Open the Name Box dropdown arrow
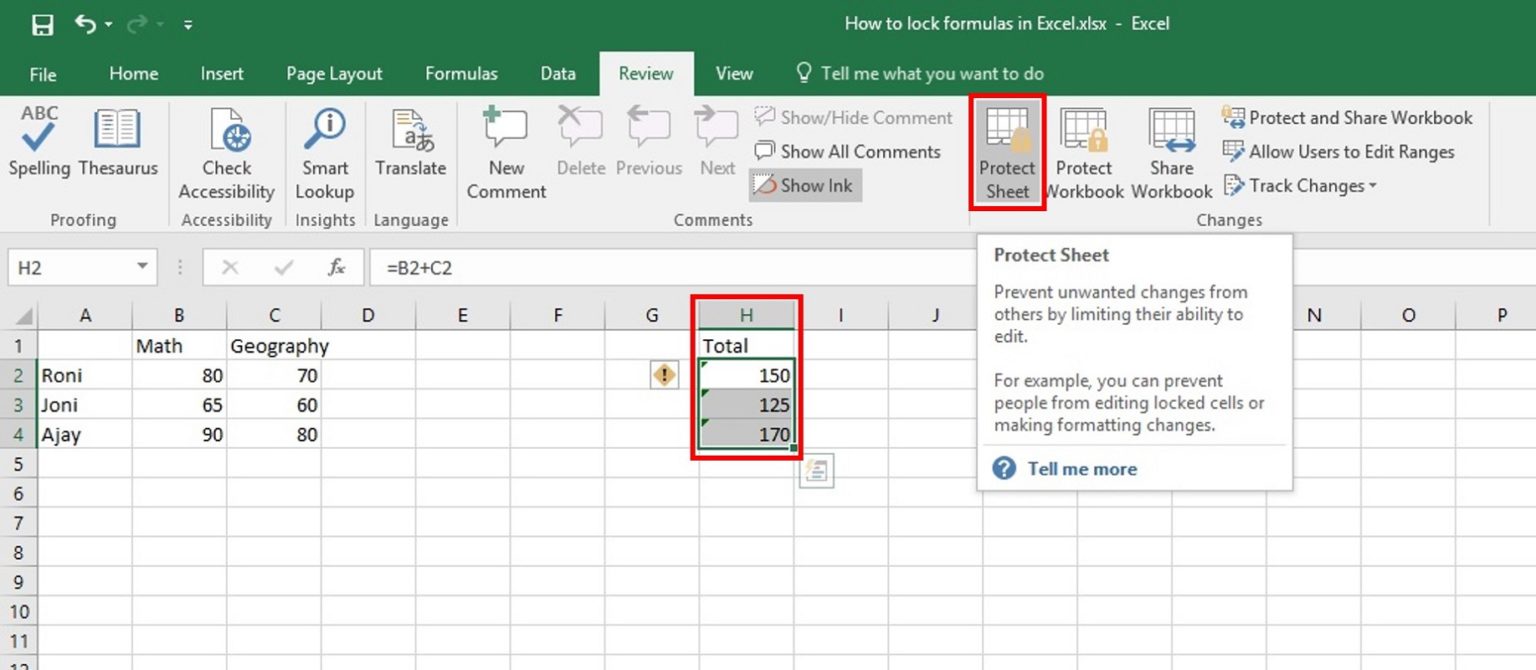The height and width of the screenshot is (670, 1536). click(x=142, y=267)
